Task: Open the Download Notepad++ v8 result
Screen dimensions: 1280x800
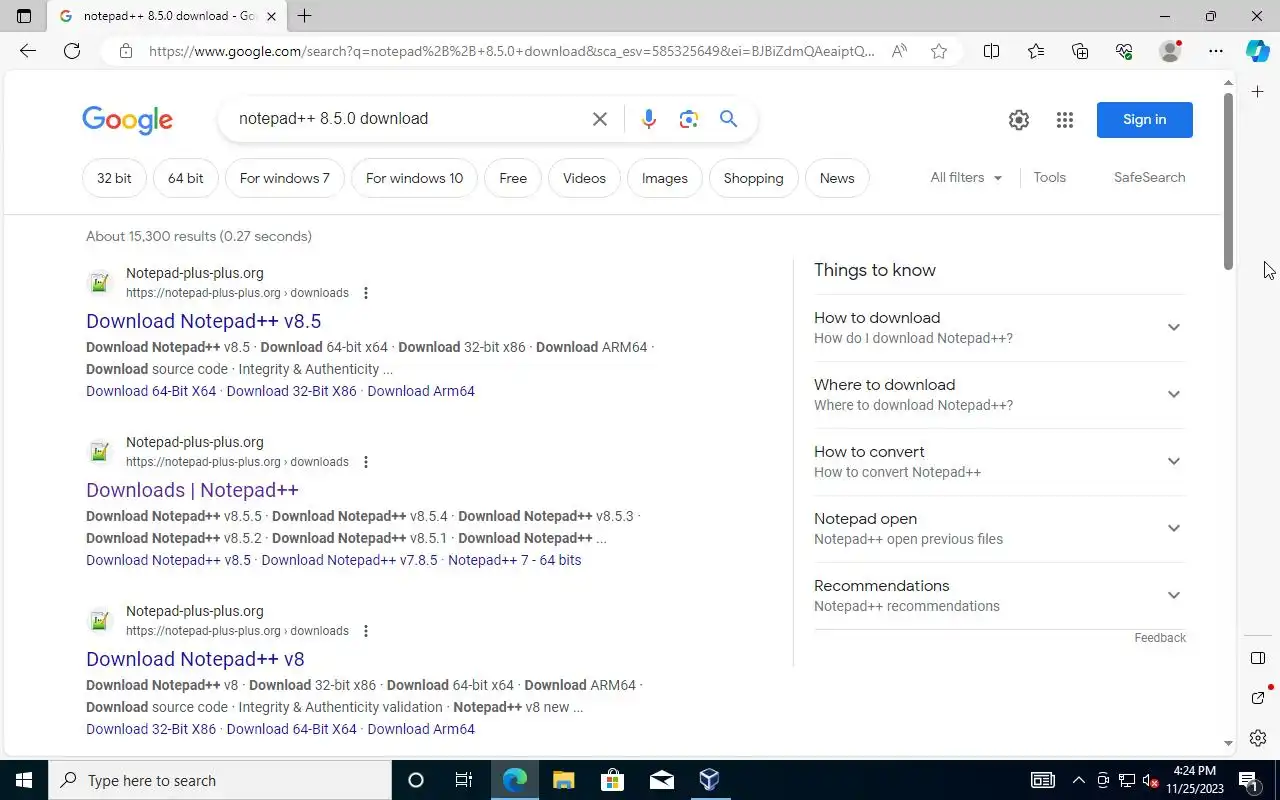Action: tap(195, 659)
